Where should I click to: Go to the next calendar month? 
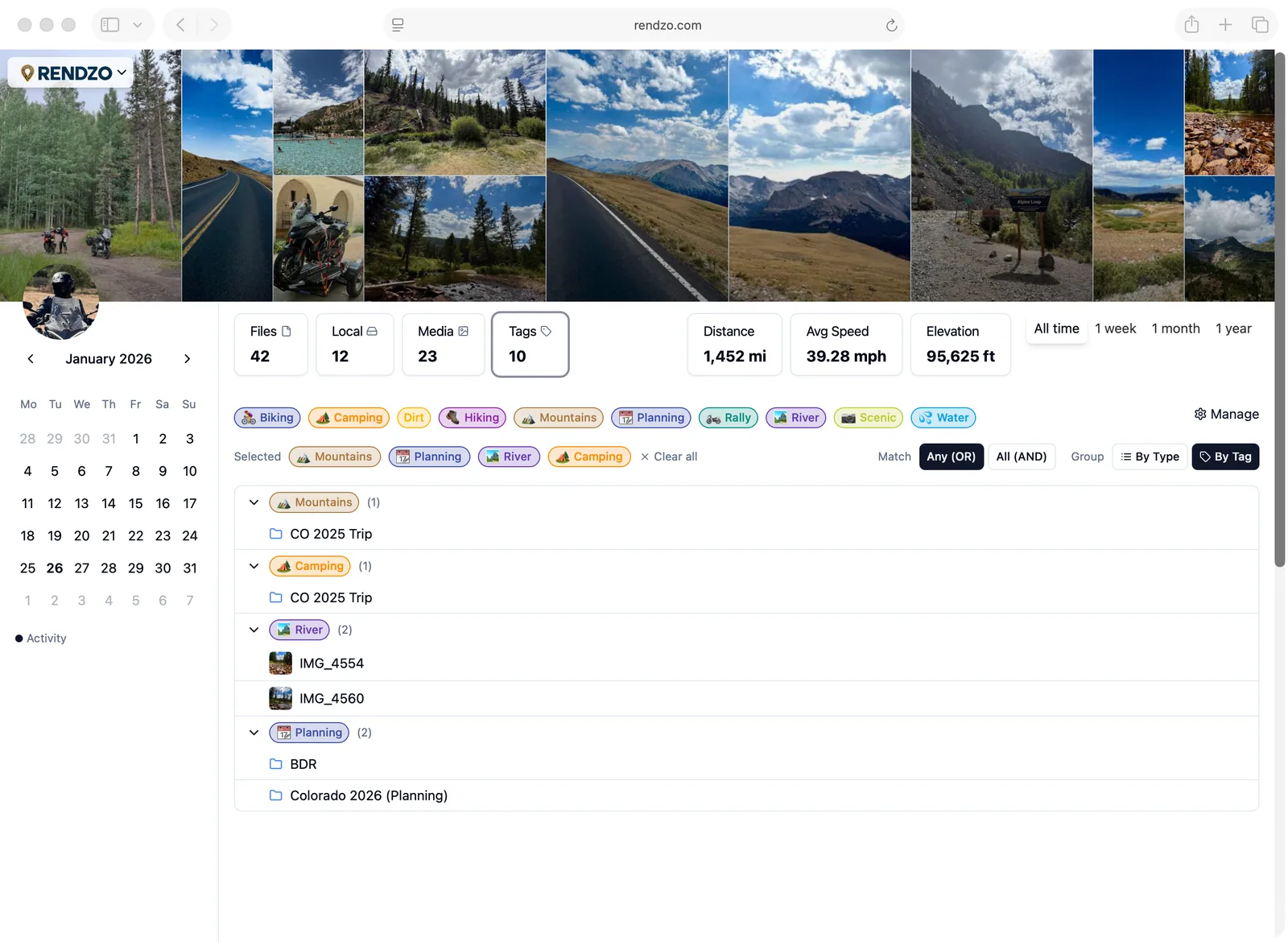click(x=187, y=359)
